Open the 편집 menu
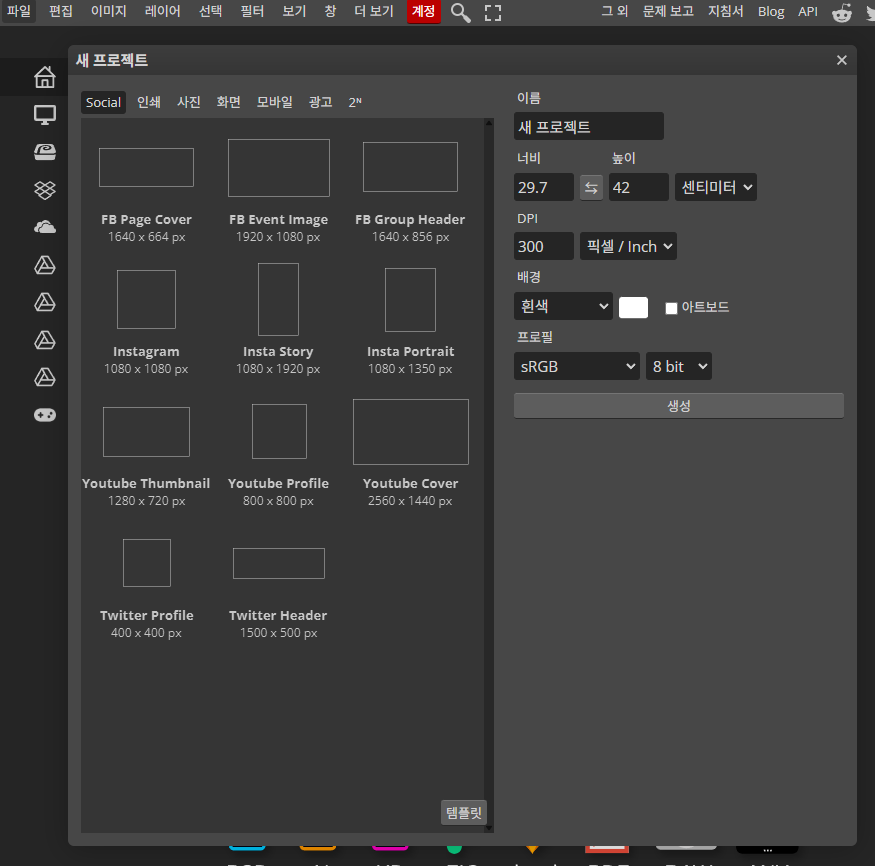 [60, 11]
